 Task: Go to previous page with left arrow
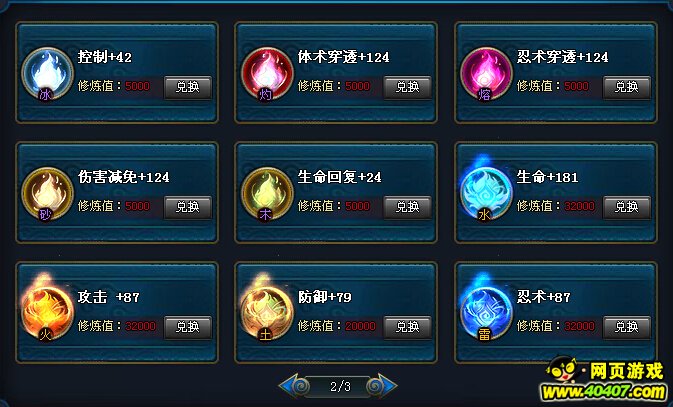(294, 386)
